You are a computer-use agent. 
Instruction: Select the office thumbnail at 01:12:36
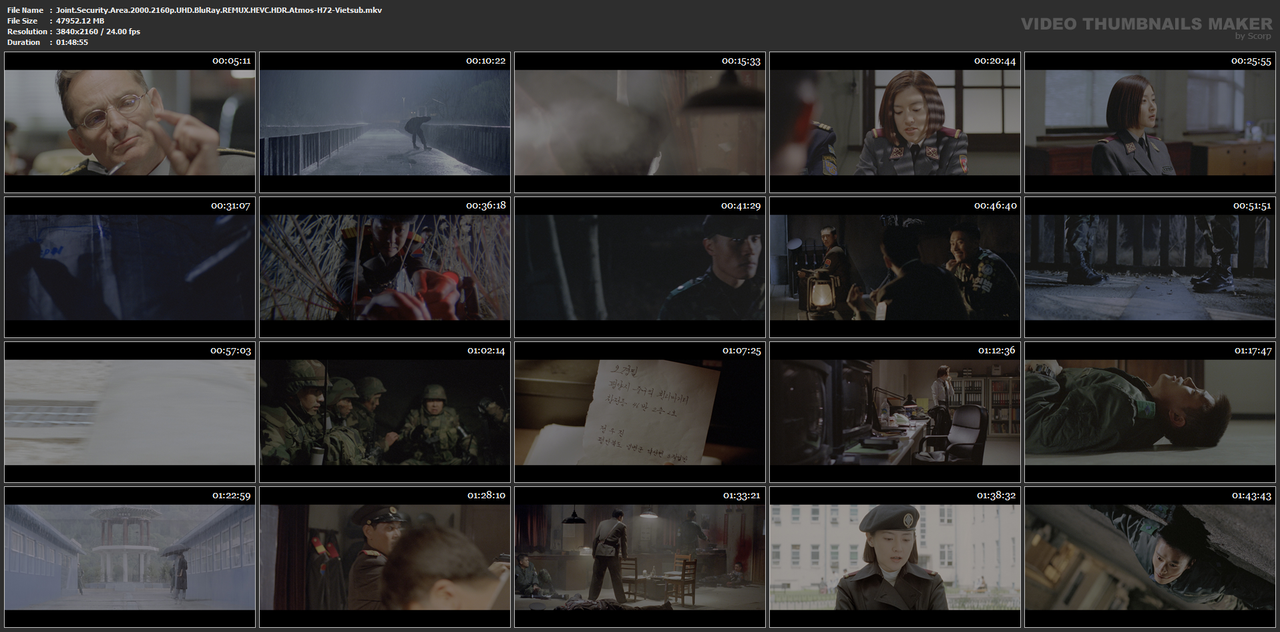point(895,412)
